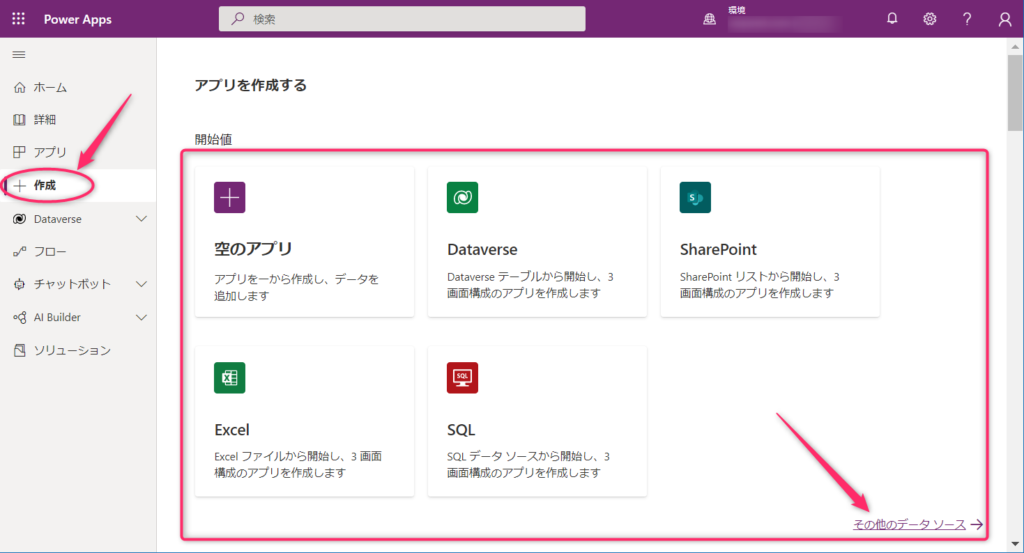Screen dimensions: 1024x553
Task: Click the Dataverse card description text
Action: tap(530, 285)
